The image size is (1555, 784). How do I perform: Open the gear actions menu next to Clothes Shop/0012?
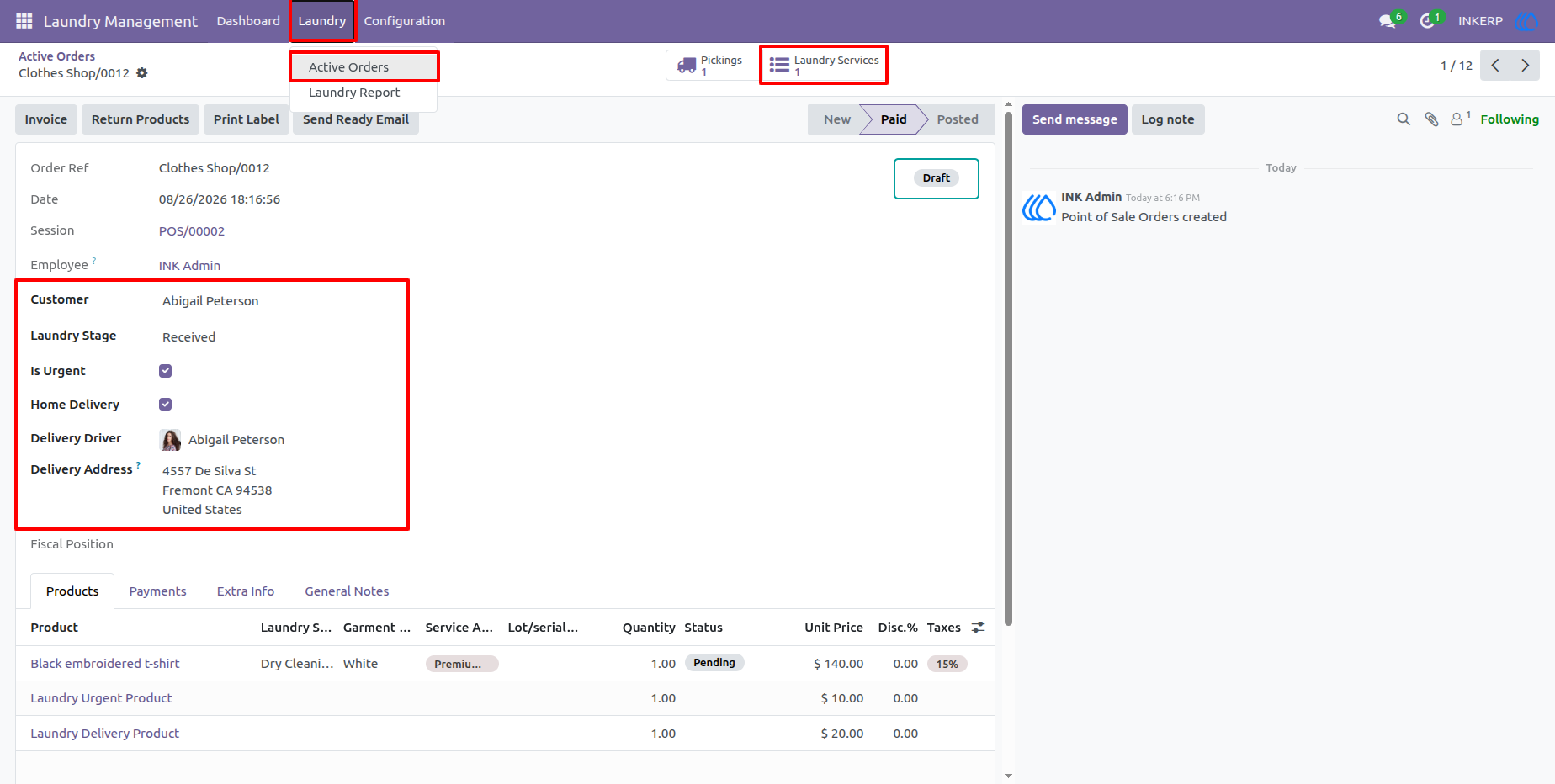[x=142, y=73]
